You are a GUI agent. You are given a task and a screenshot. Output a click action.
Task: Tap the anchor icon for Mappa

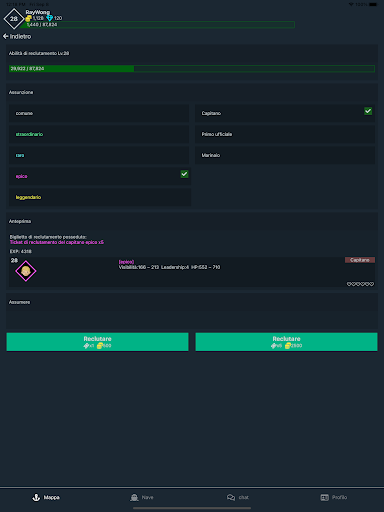[x=36, y=497]
